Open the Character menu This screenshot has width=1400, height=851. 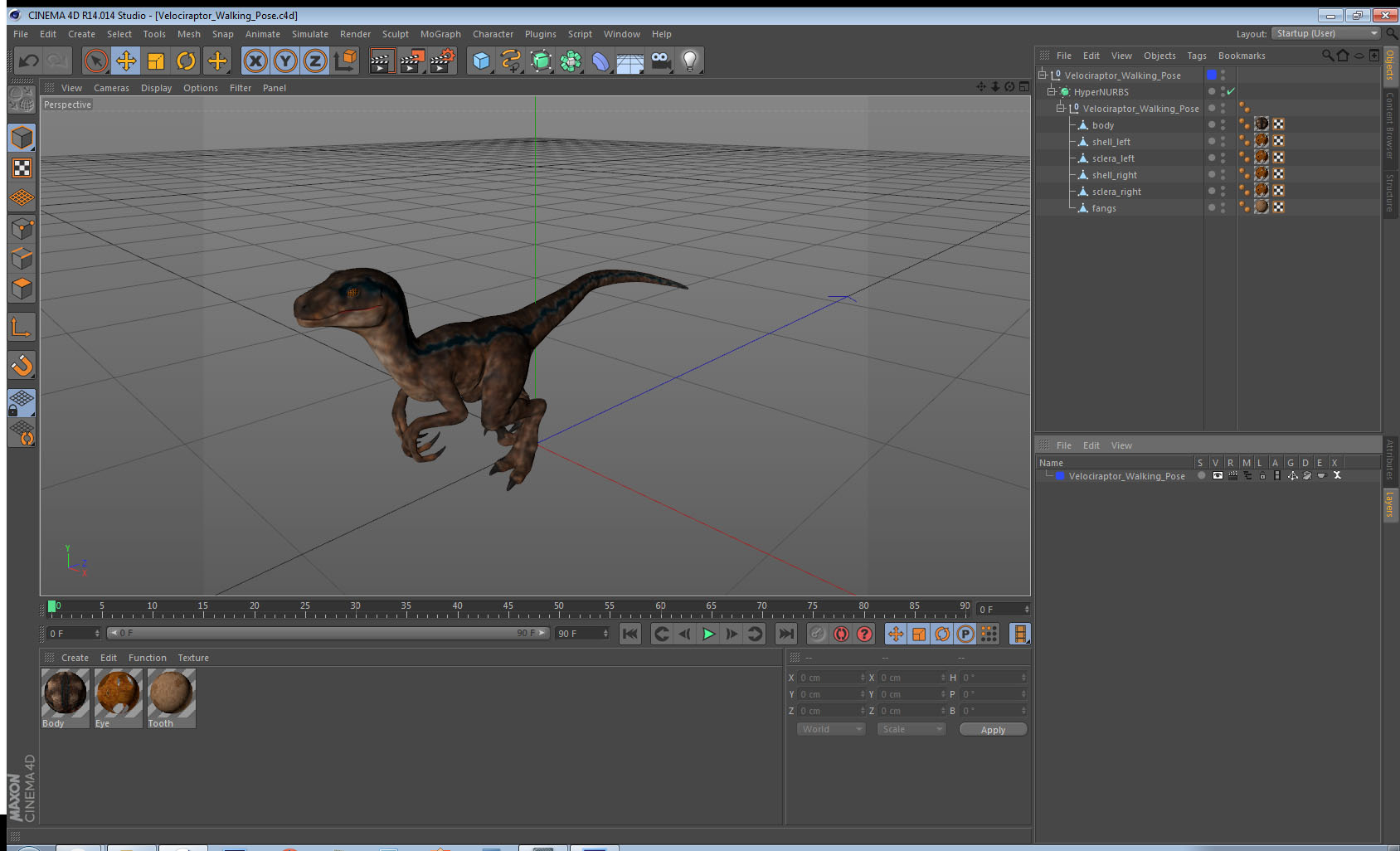(493, 34)
